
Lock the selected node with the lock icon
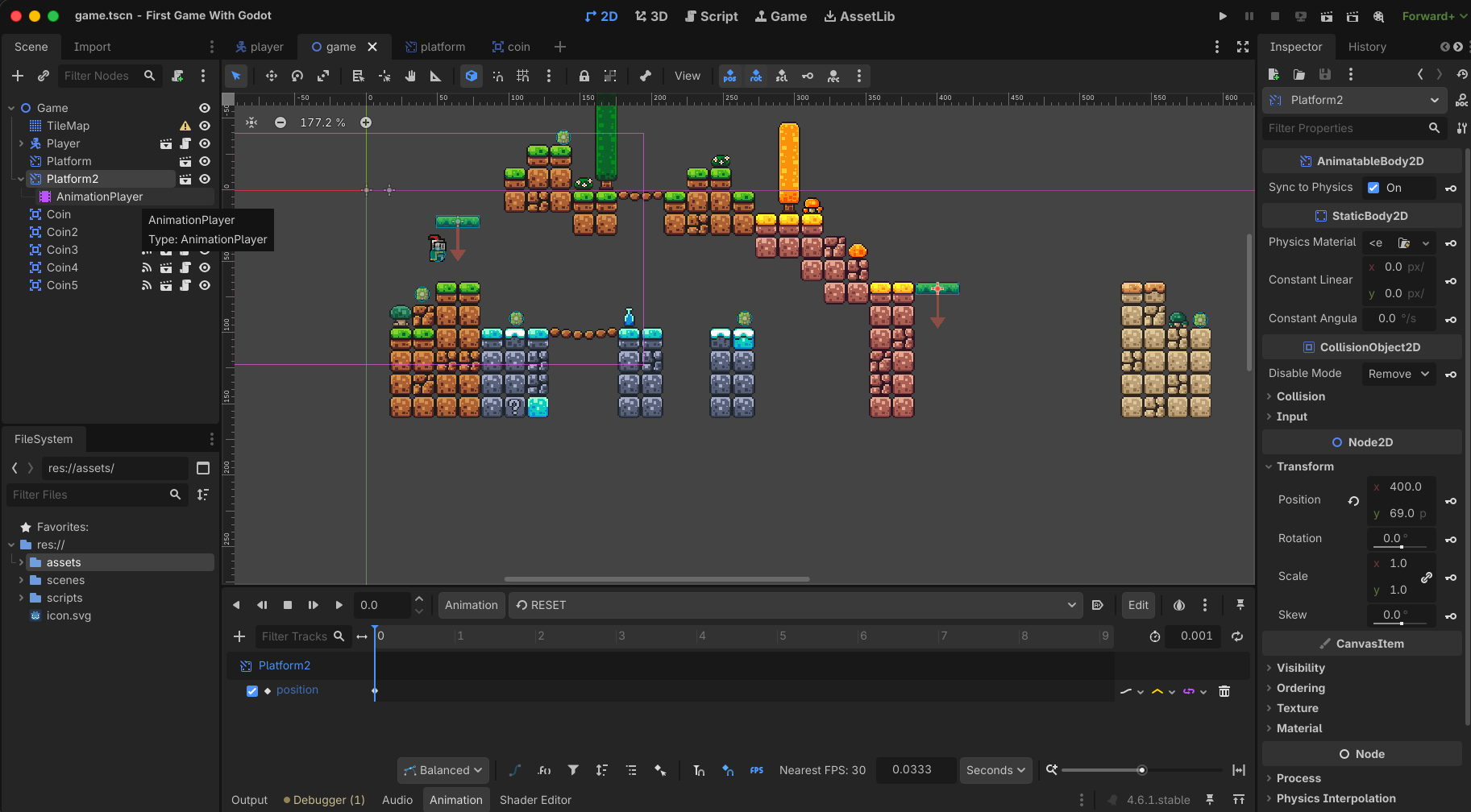pyautogui.click(x=584, y=76)
